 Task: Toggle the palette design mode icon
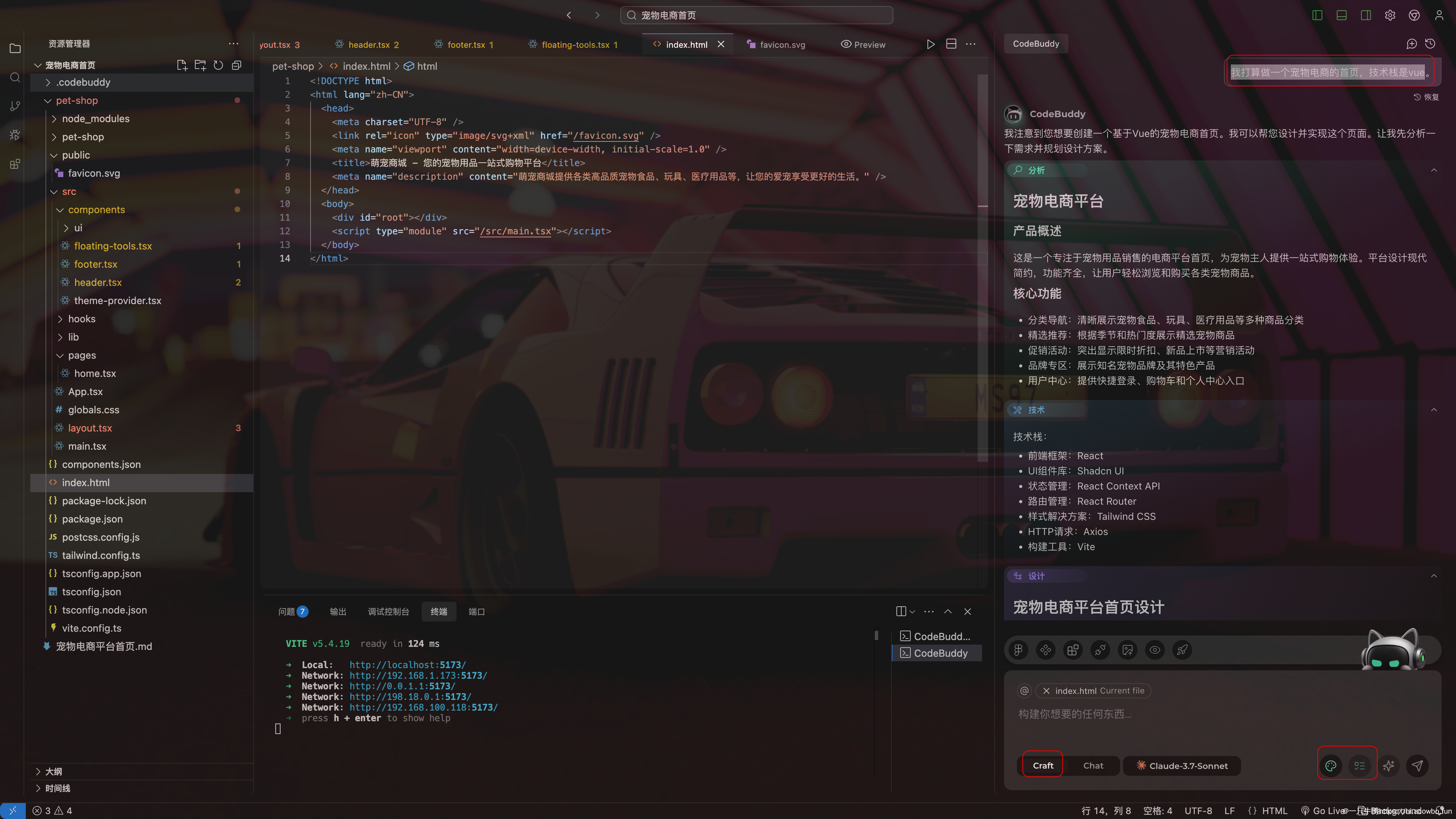(x=1331, y=766)
